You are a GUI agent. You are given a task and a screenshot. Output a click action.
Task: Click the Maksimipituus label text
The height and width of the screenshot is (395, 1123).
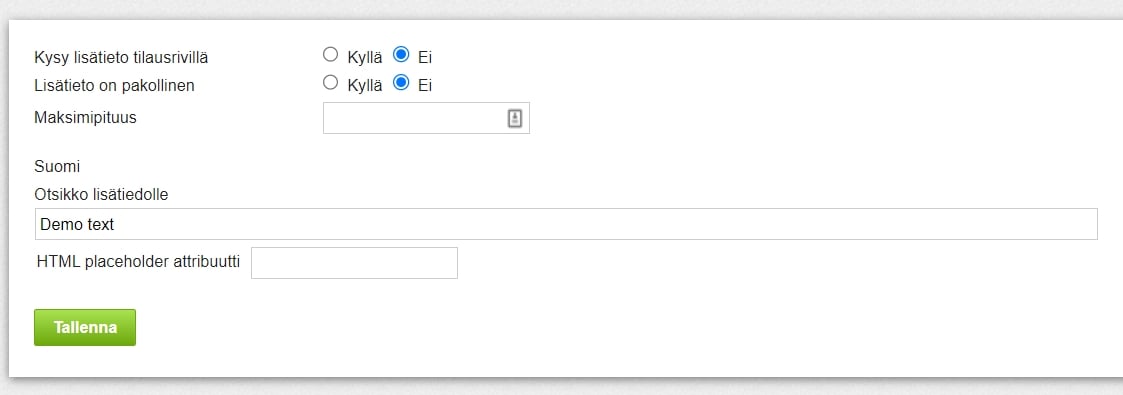[x=85, y=117]
